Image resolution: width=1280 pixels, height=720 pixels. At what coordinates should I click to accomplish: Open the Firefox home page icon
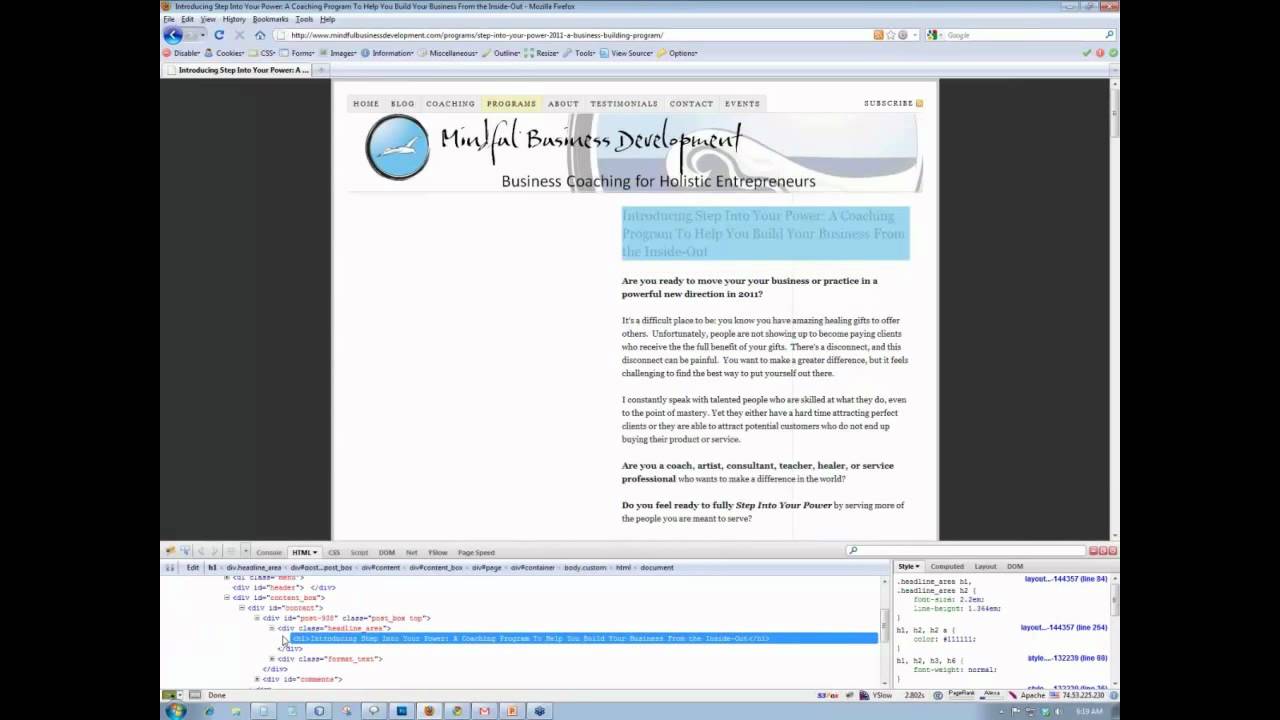260,35
